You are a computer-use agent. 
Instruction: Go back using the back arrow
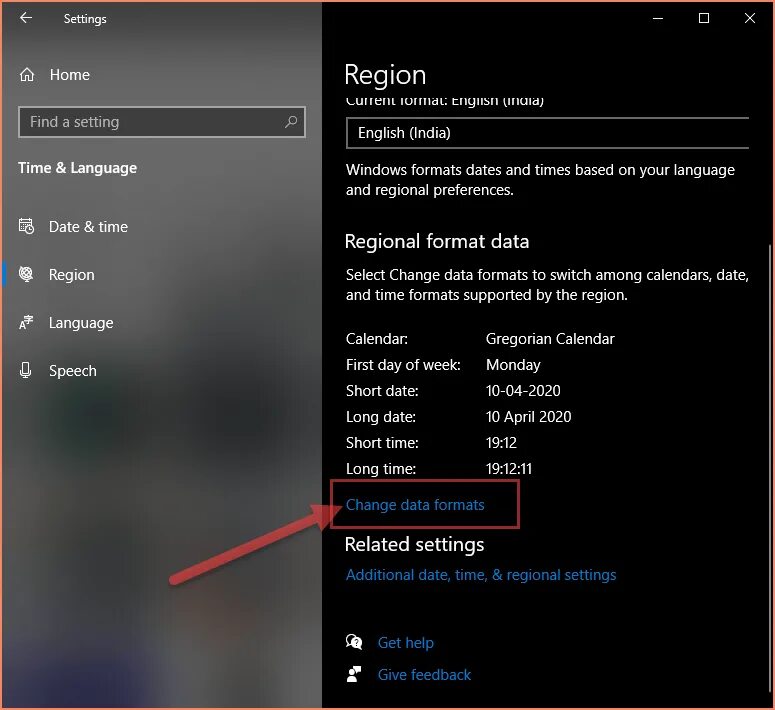[26, 18]
